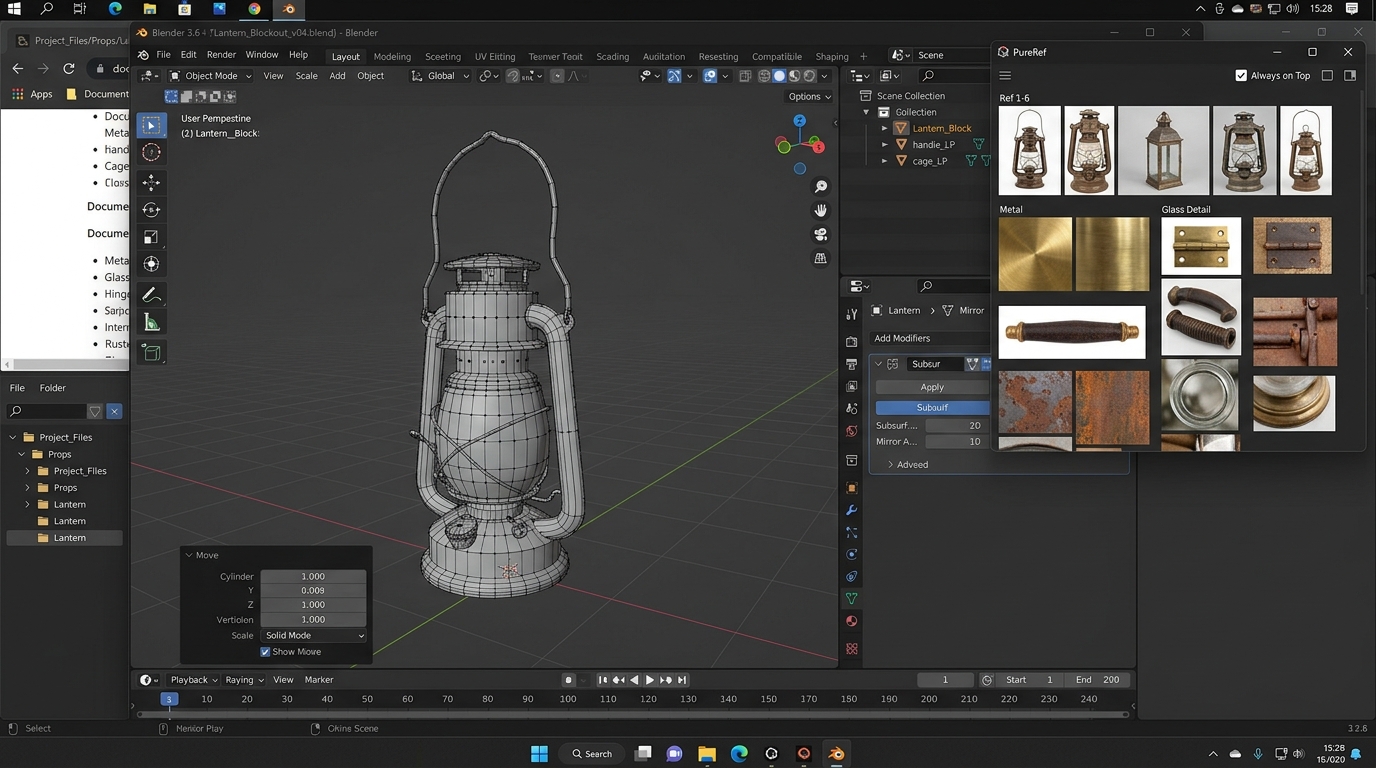Screen dimensions: 1376x768
Task: Select the Rotate tool
Action: (x=151, y=210)
